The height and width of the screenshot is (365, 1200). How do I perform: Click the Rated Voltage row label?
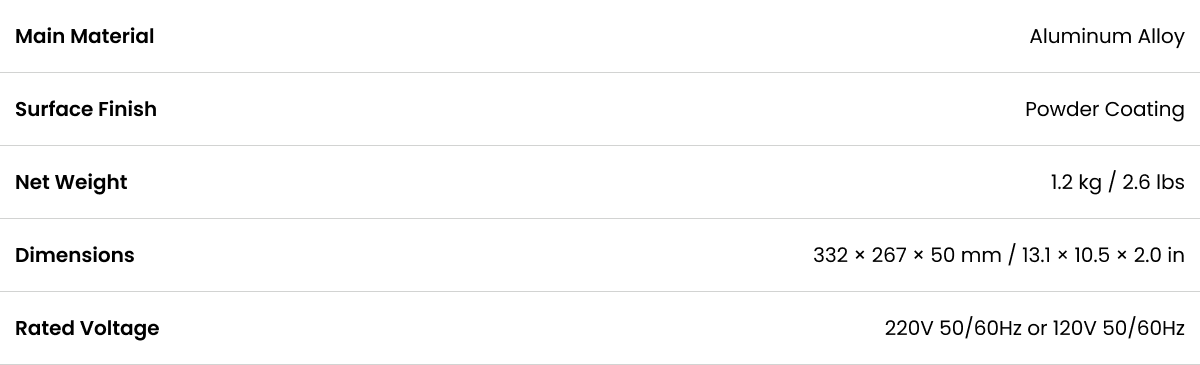(x=87, y=328)
